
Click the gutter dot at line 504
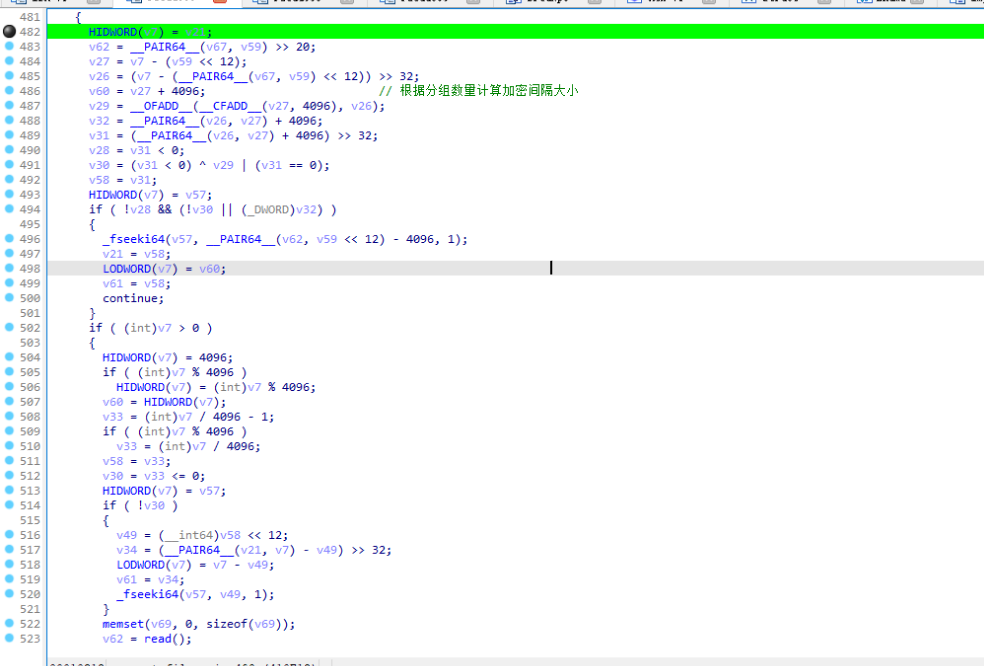pos(9,357)
